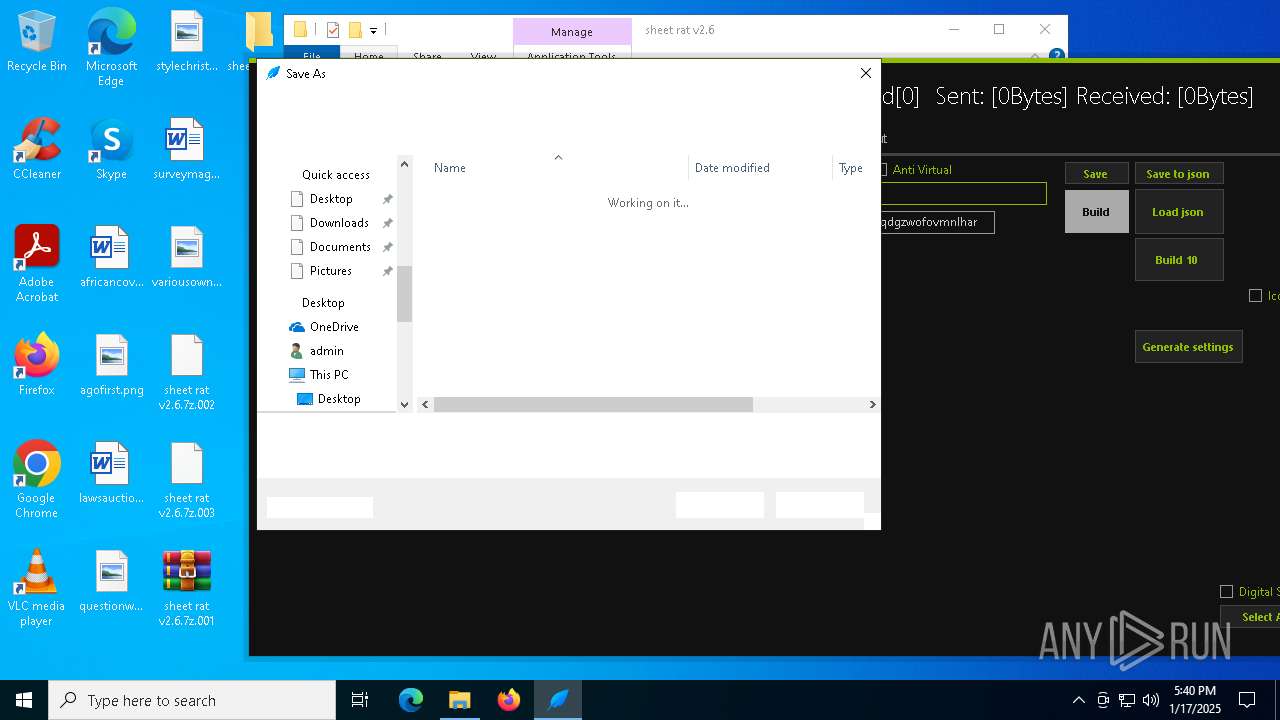Open File Explorer from the taskbar
The width and height of the screenshot is (1280, 720).
pyautogui.click(x=459, y=700)
